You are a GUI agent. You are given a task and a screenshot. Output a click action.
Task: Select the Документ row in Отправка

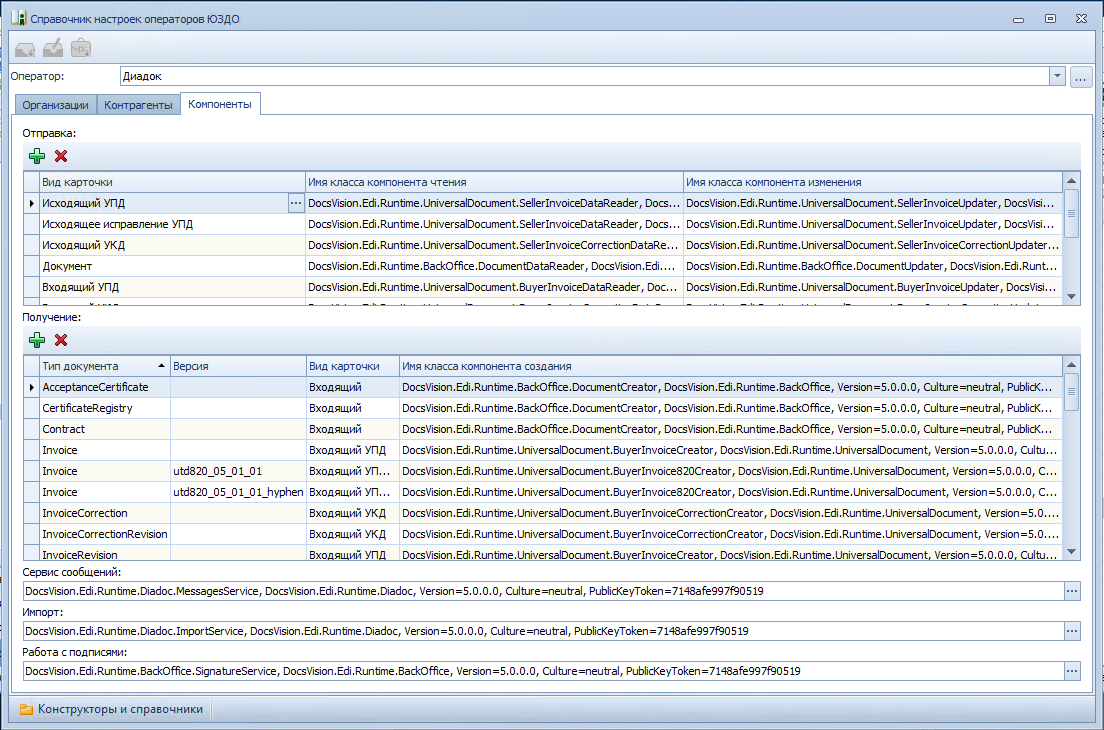click(x=542, y=266)
